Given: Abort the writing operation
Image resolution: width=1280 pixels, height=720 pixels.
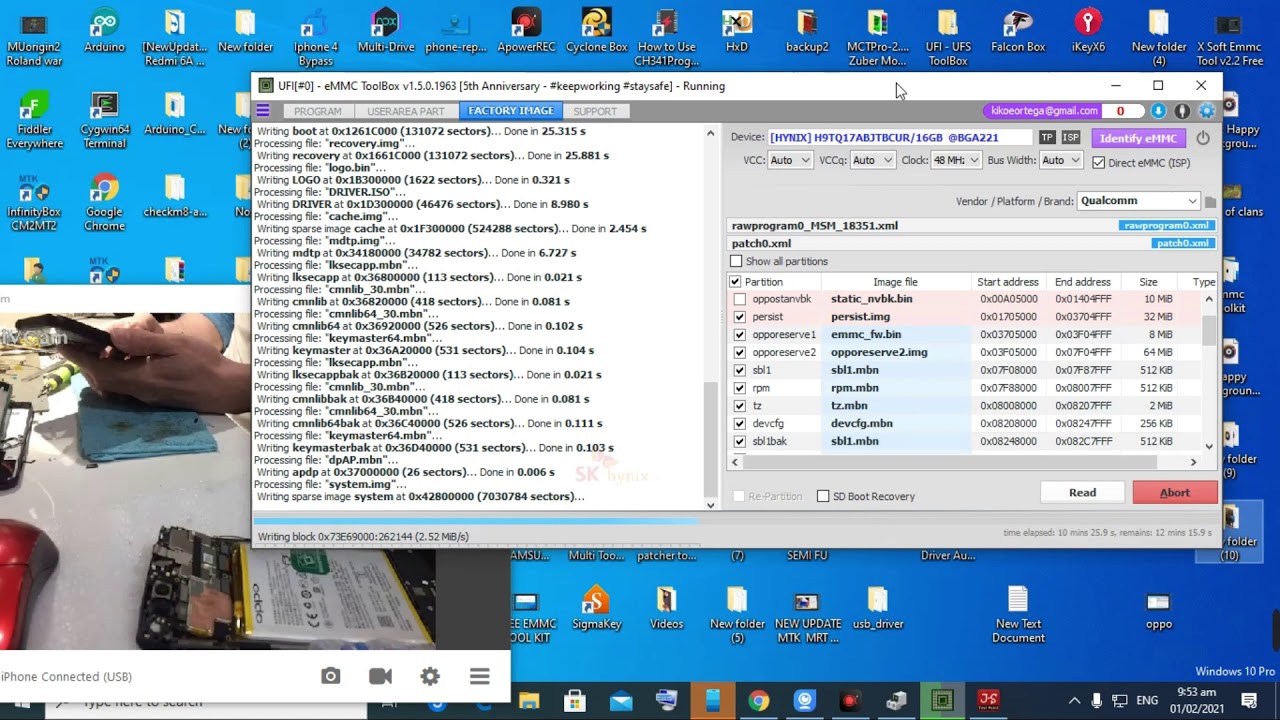Looking at the screenshot, I should point(1174,492).
